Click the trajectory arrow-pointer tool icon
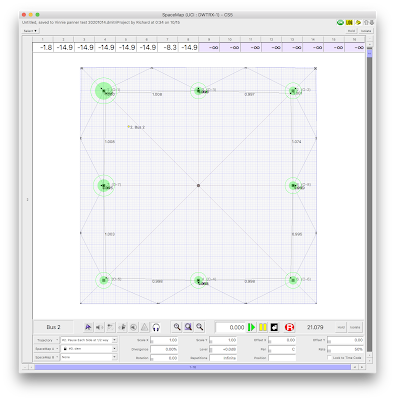Image resolution: width=395 pixels, height=400 pixels. 88,327
